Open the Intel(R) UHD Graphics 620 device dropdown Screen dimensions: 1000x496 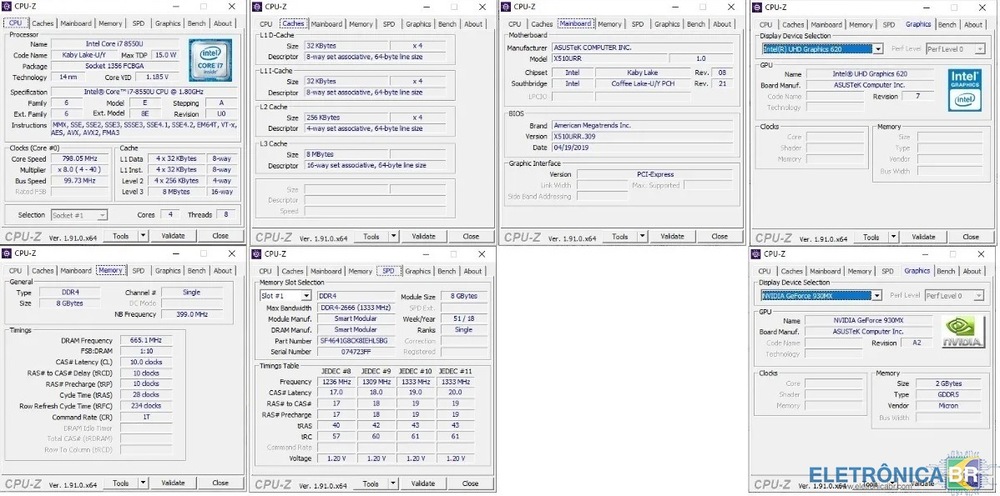(x=877, y=48)
